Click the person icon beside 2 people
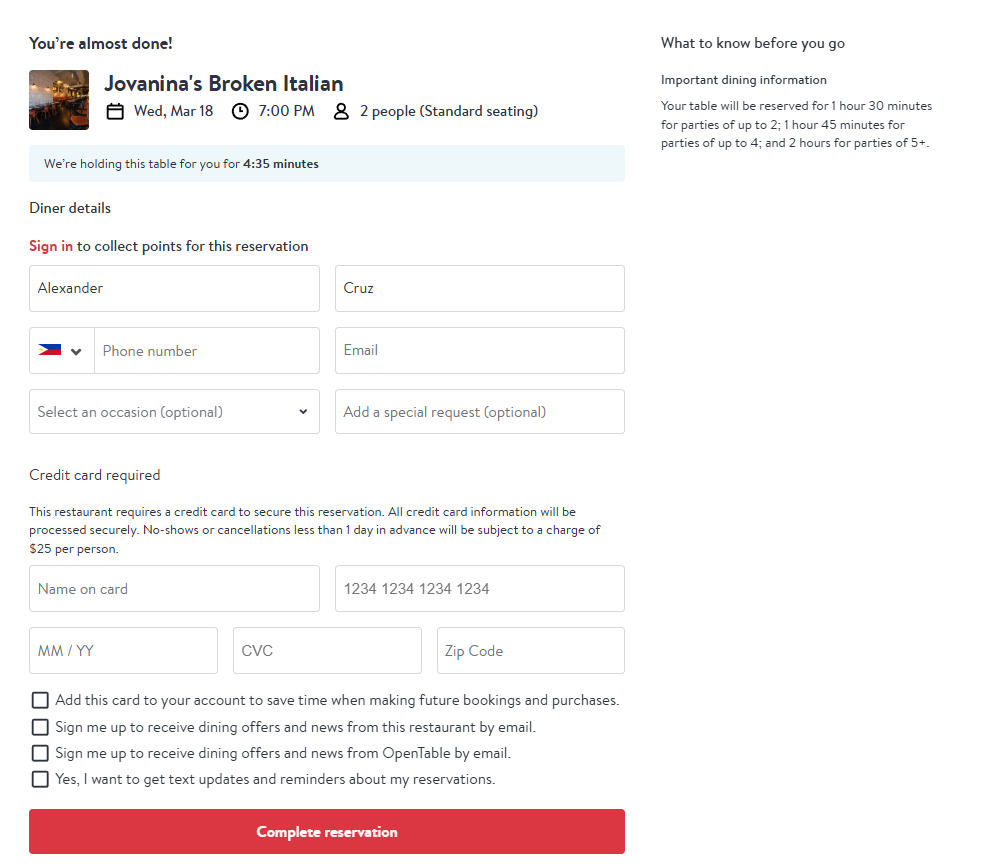Viewport: 983px width, 868px height. click(x=341, y=112)
